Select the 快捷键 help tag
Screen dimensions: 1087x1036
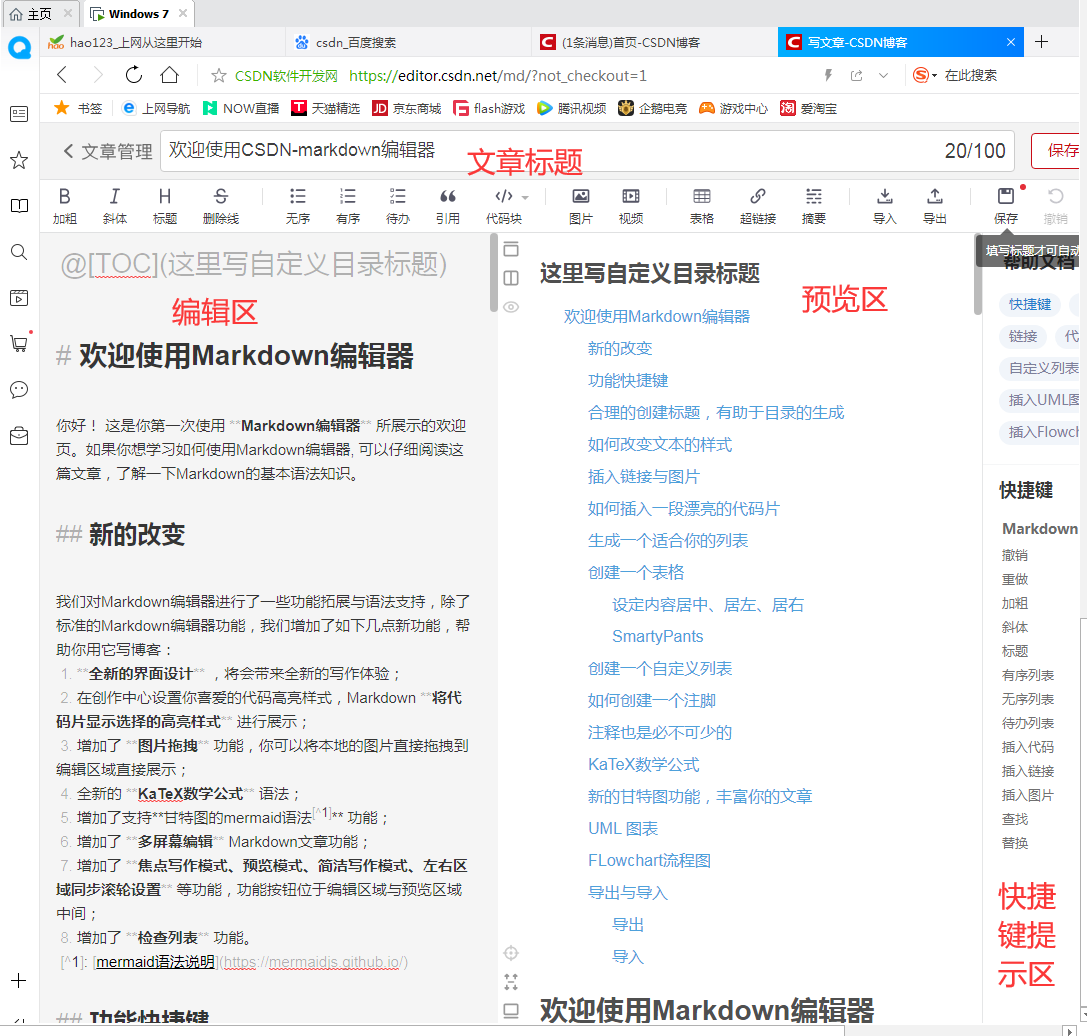click(x=1029, y=304)
